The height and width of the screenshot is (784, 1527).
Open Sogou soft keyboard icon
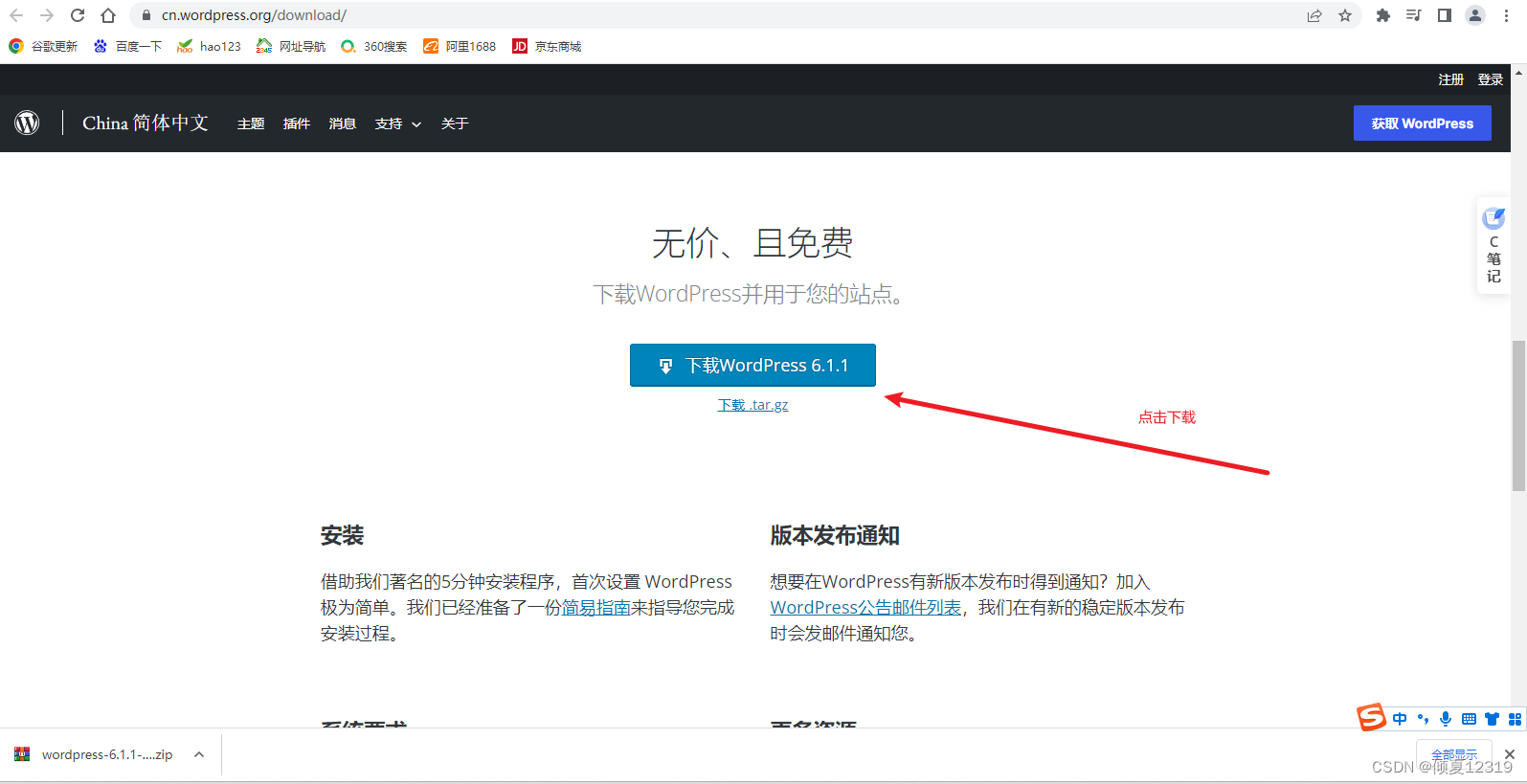(x=1469, y=719)
